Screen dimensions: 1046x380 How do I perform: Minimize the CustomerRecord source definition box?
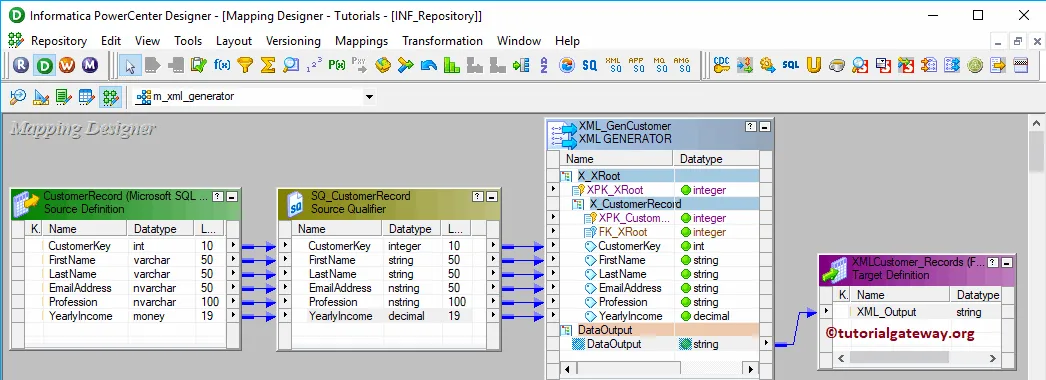click(x=231, y=197)
